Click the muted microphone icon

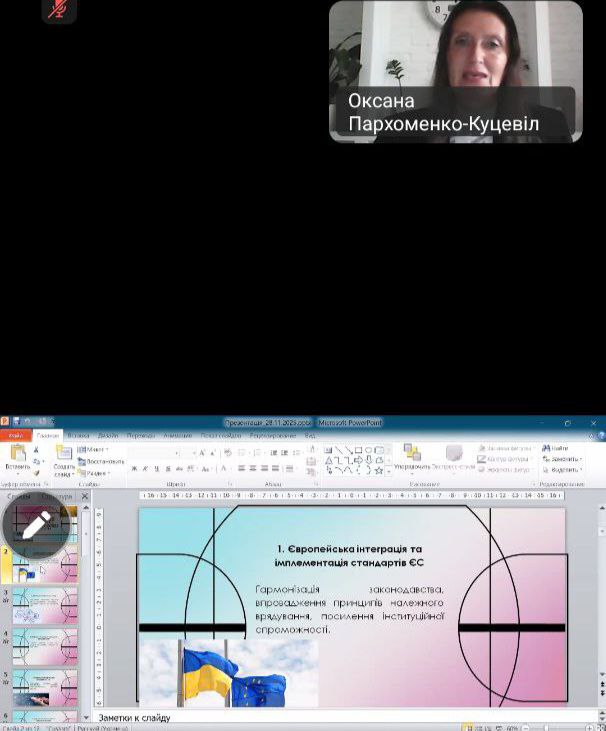(x=59, y=10)
